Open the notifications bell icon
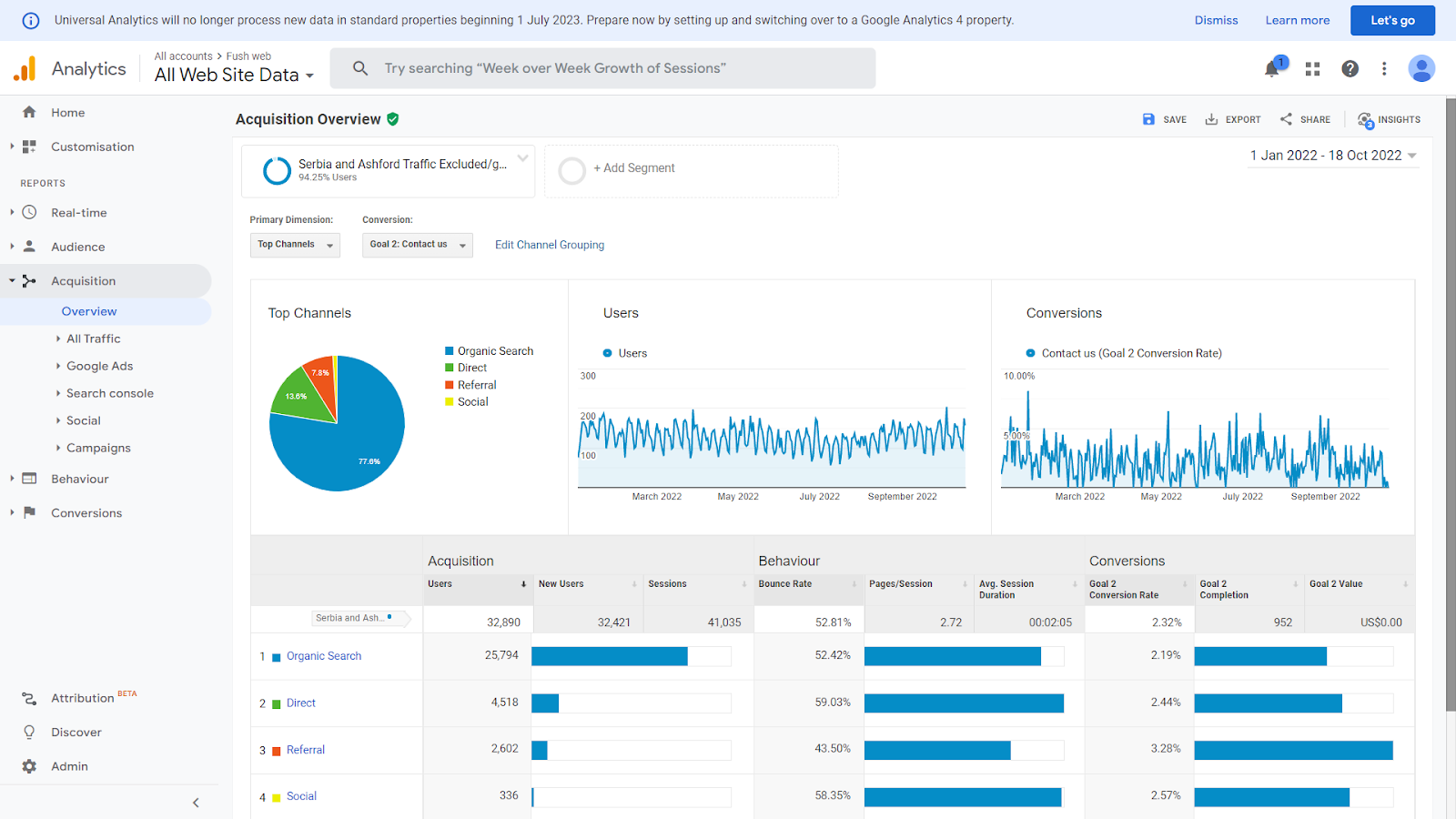The image size is (1456, 819). coord(1272,68)
